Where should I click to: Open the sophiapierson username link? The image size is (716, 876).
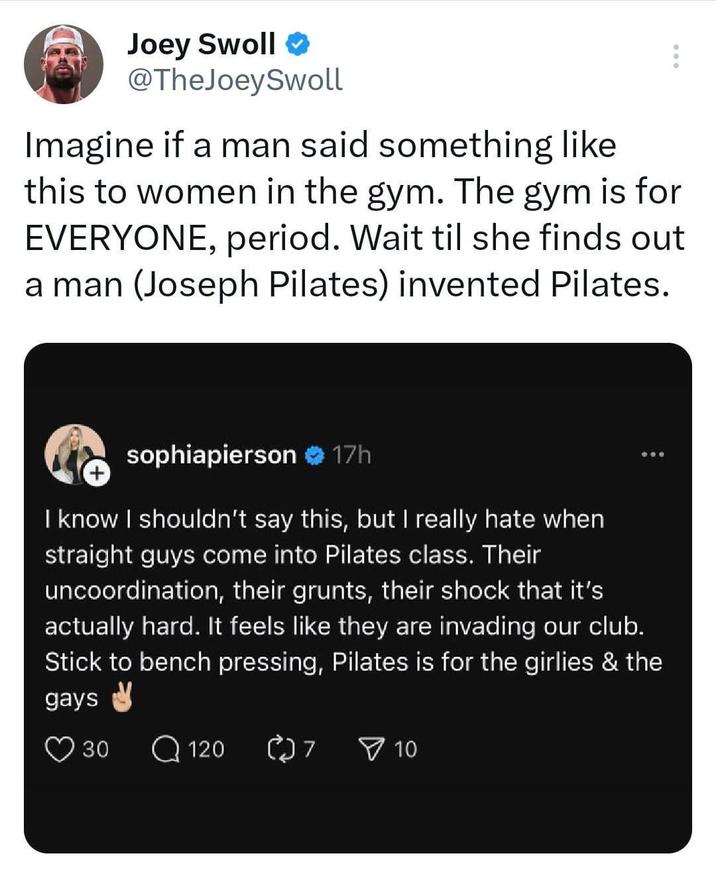211,456
